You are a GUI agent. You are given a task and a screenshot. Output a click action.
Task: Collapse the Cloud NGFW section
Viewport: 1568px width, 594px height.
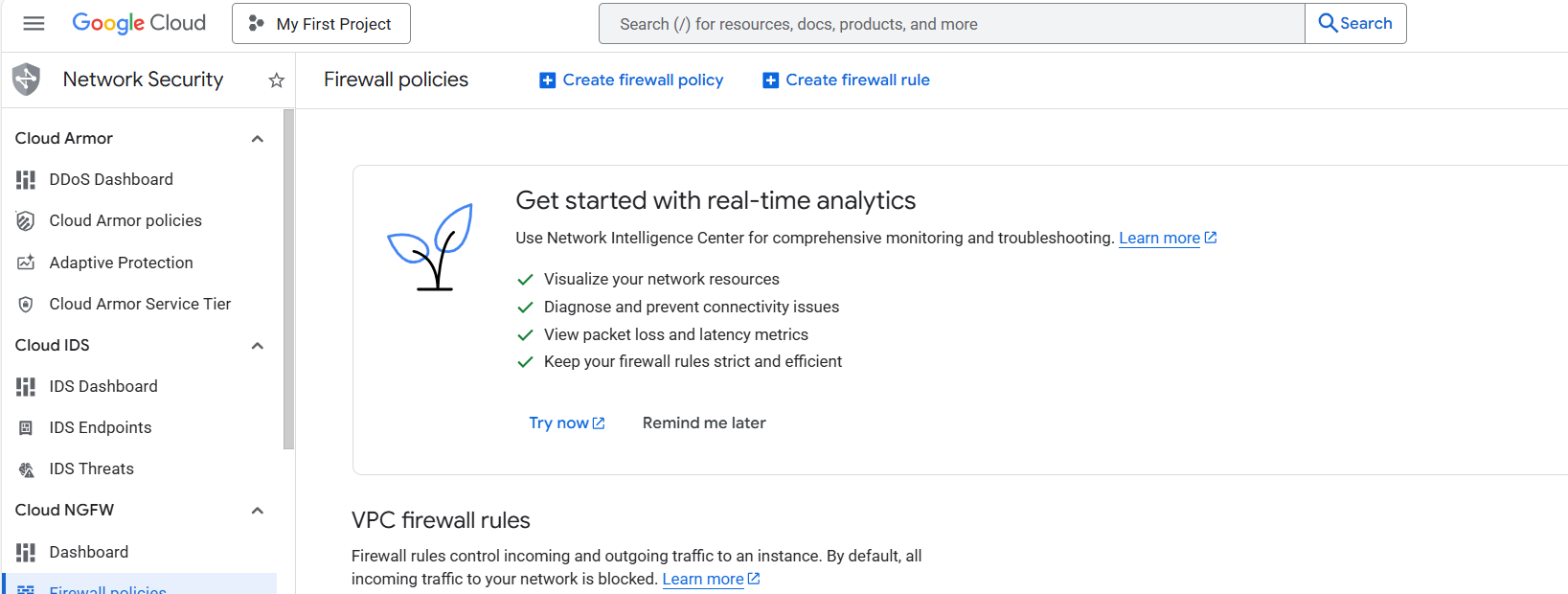click(257, 511)
